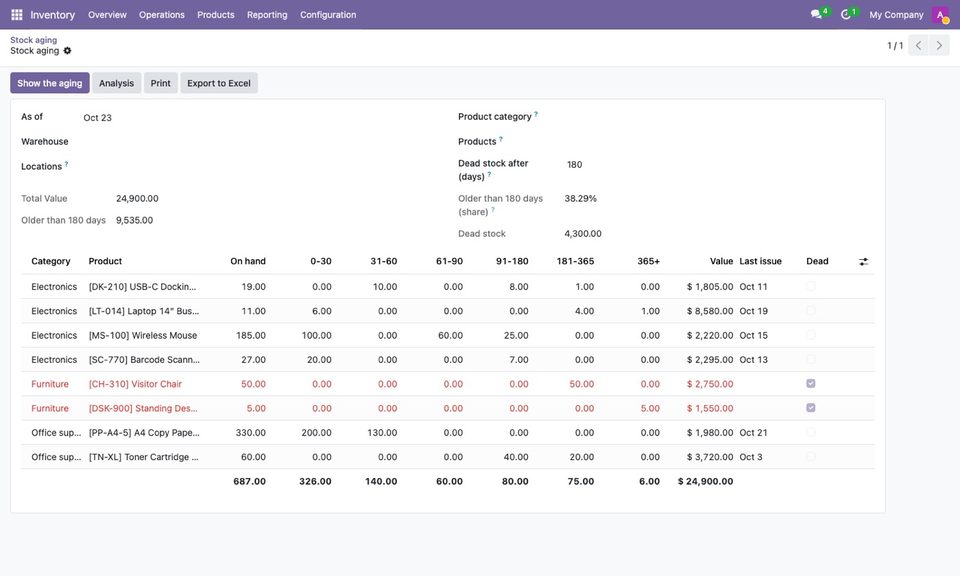Click the Export to Excel button
The image size is (960, 576).
(219, 83)
